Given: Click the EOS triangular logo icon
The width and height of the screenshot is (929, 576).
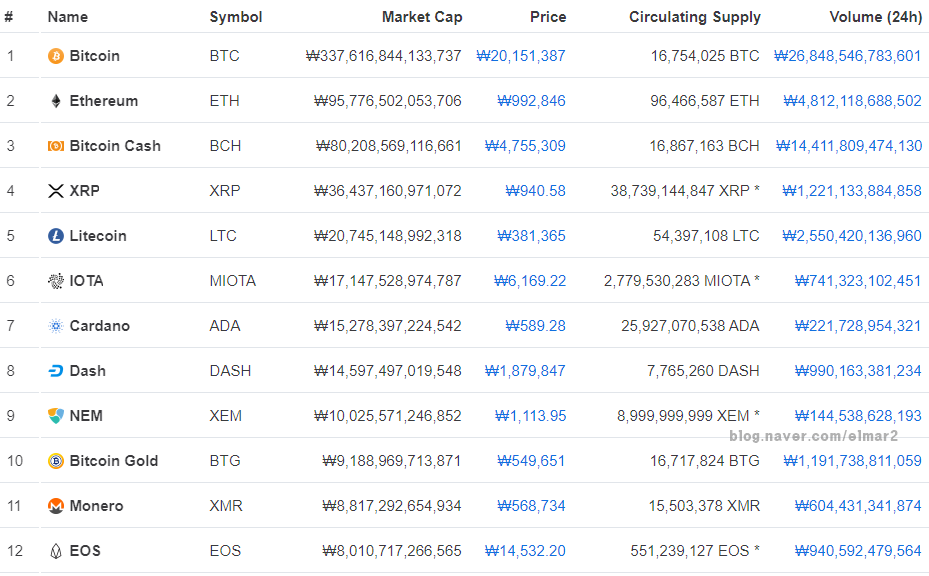Looking at the screenshot, I should (56, 552).
